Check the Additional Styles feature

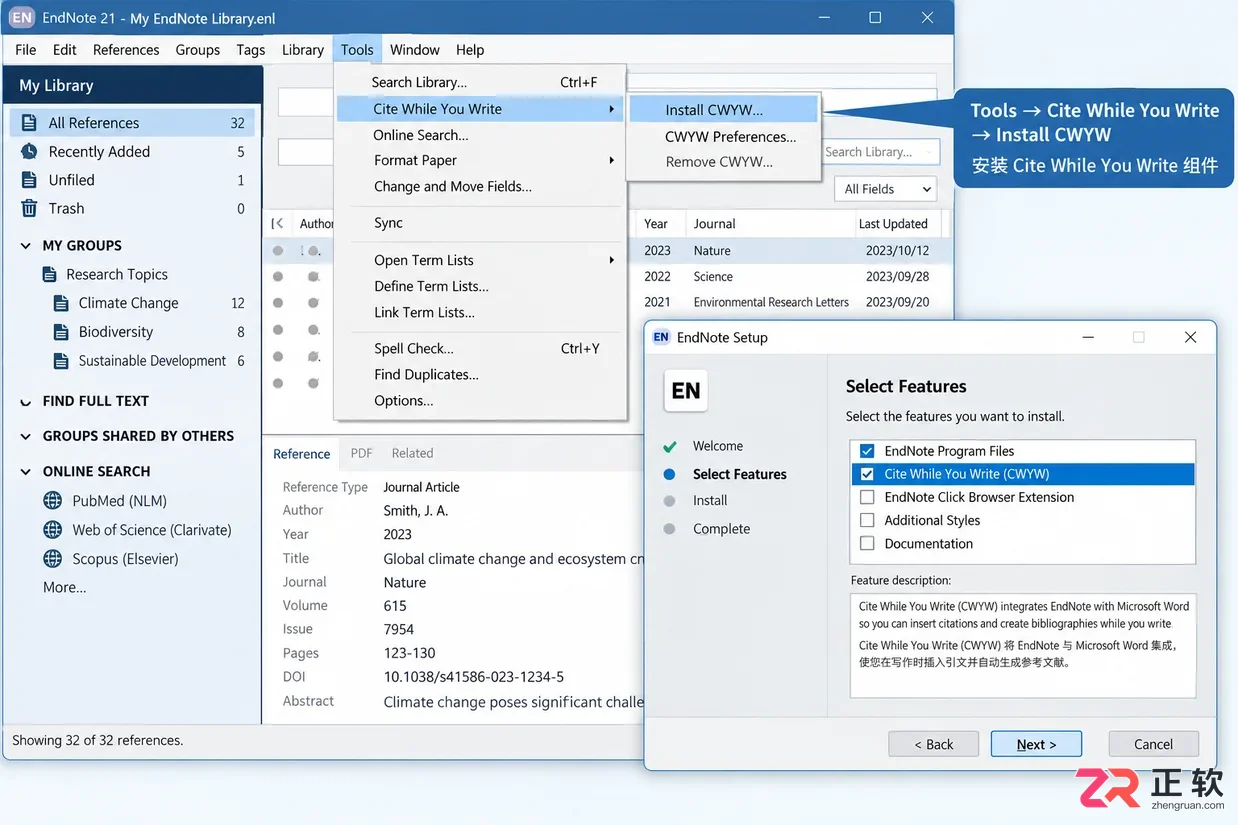pos(867,520)
